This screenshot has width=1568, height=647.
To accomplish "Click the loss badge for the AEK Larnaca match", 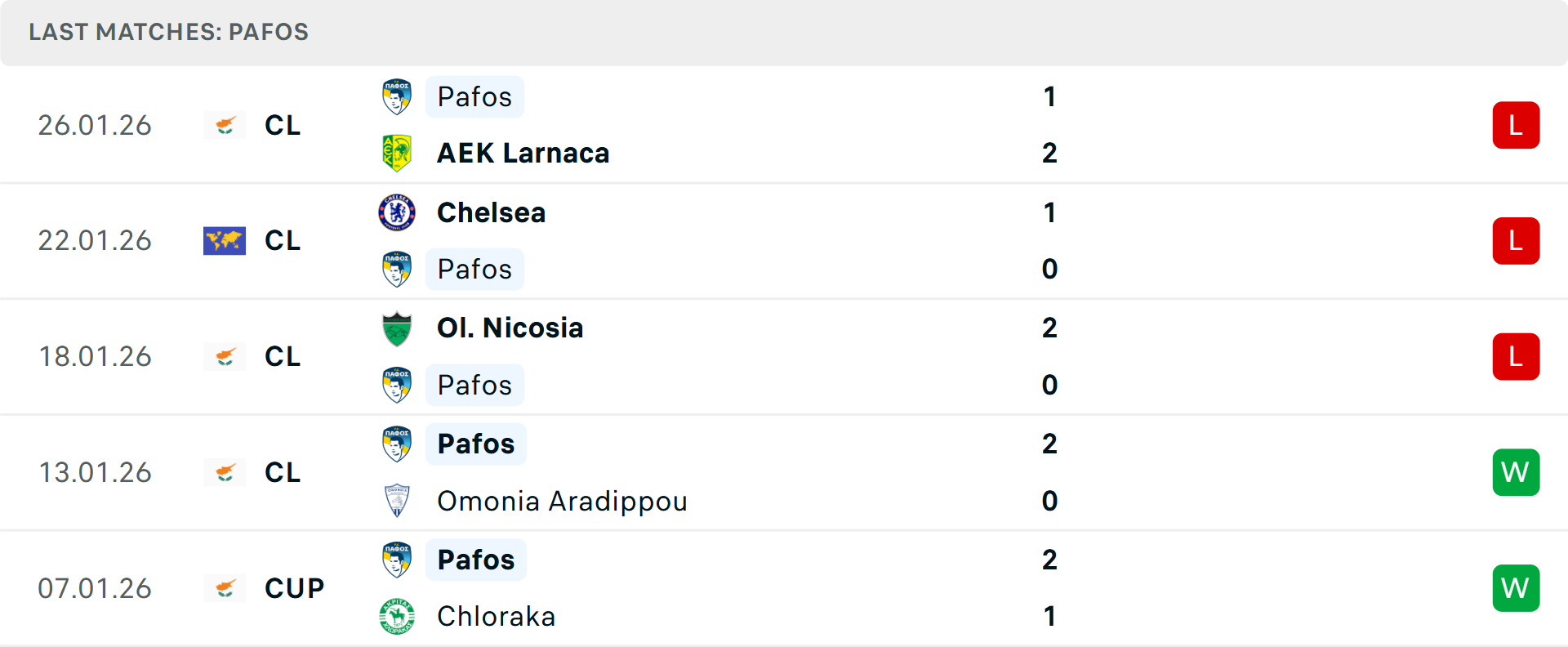I will click(x=1516, y=125).
